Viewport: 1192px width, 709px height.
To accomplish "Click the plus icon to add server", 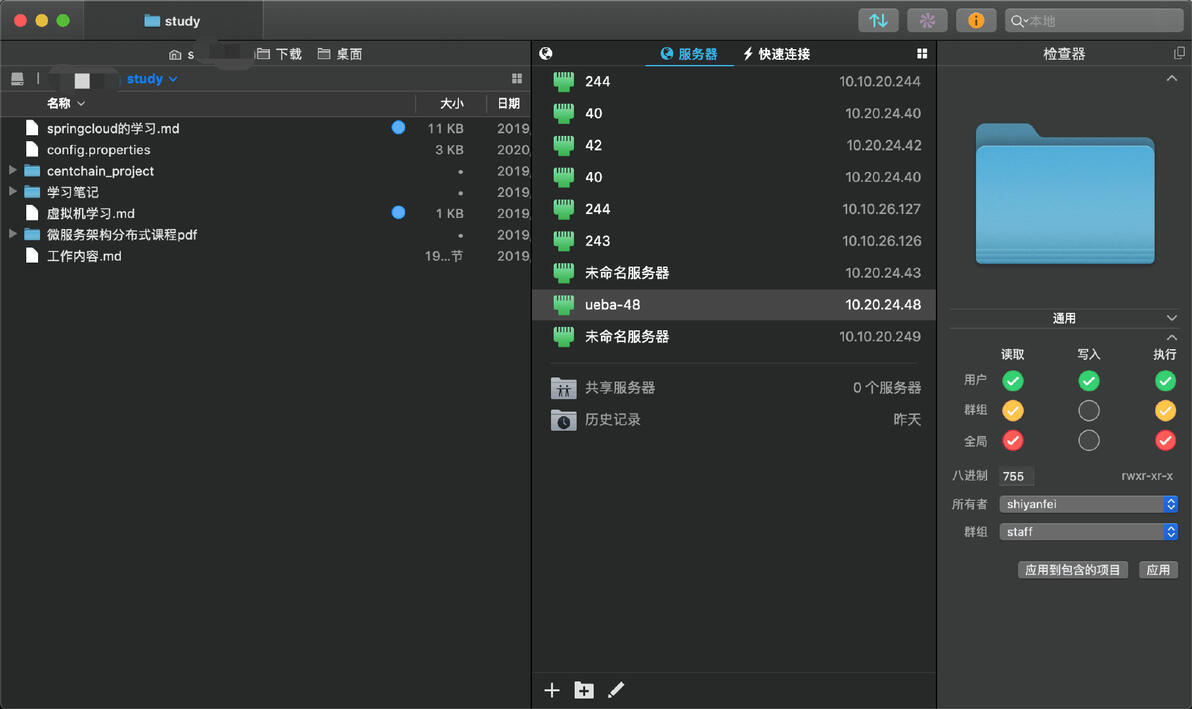I will 551,690.
